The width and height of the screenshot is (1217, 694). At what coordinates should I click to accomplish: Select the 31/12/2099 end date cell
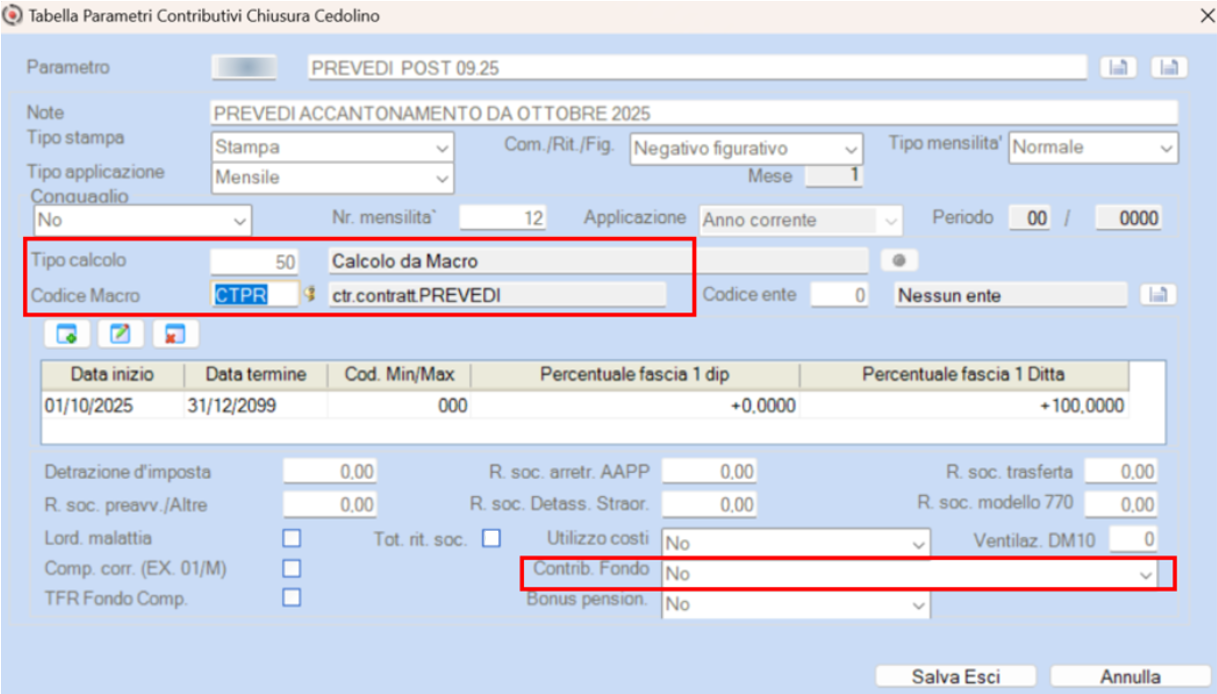pos(256,405)
